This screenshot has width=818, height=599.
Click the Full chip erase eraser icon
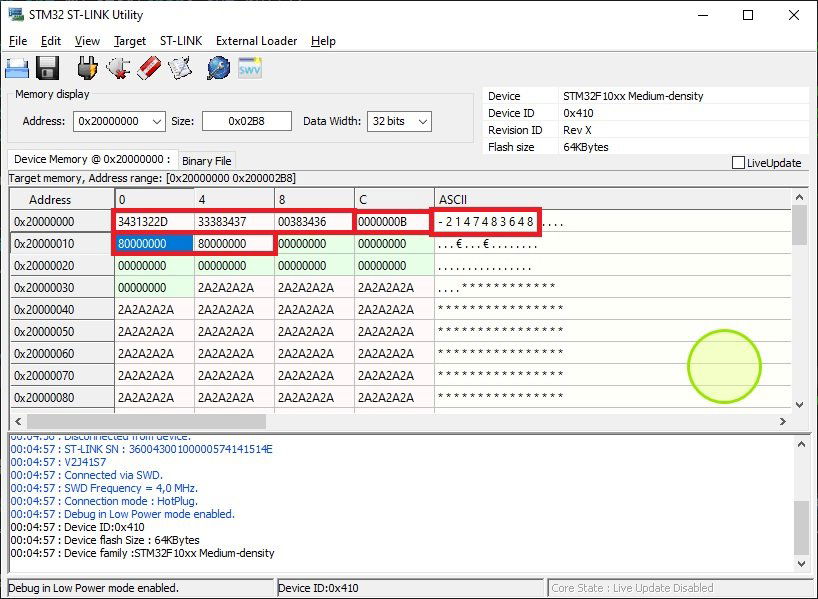click(149, 68)
